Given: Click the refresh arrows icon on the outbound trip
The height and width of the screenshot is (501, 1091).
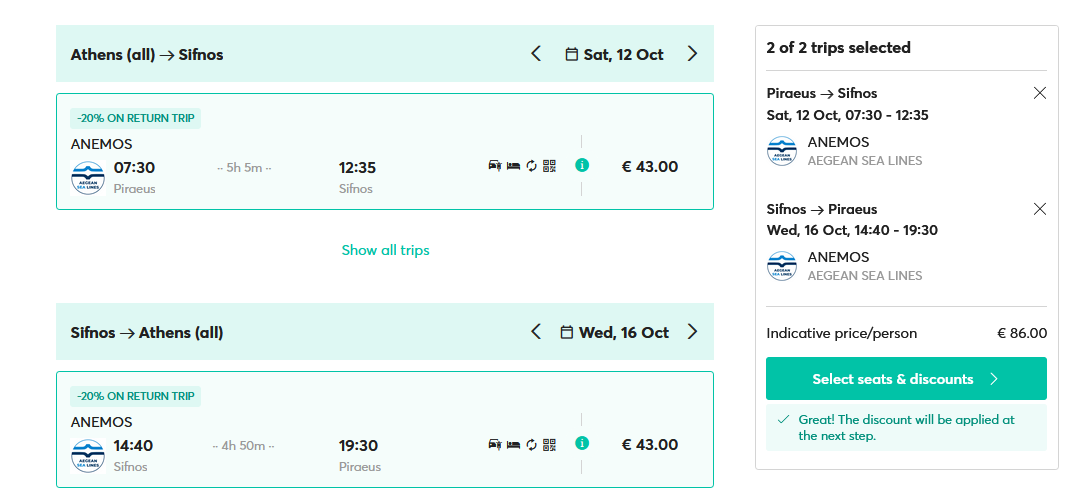Looking at the screenshot, I should pos(531,165).
